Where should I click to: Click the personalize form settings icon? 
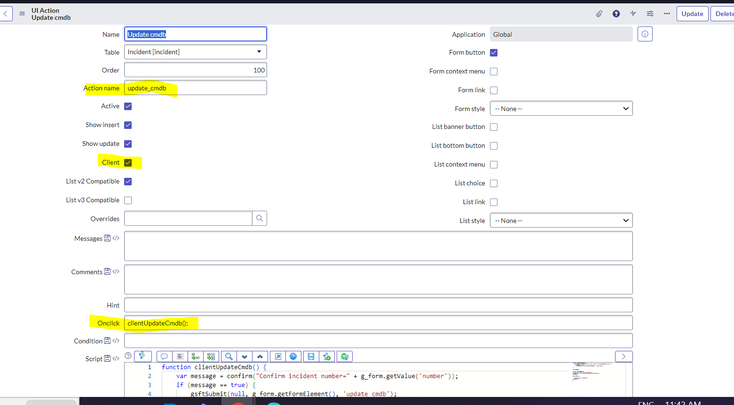click(650, 14)
